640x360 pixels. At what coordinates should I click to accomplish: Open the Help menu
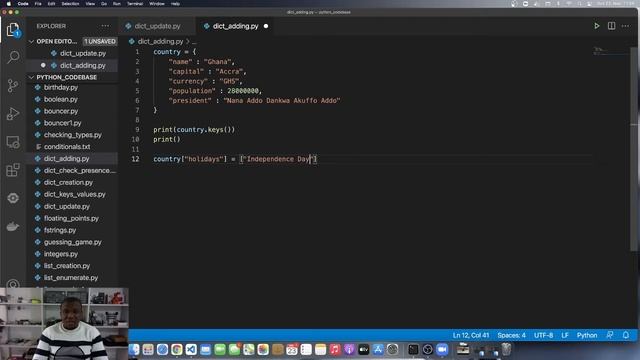[175, 3]
